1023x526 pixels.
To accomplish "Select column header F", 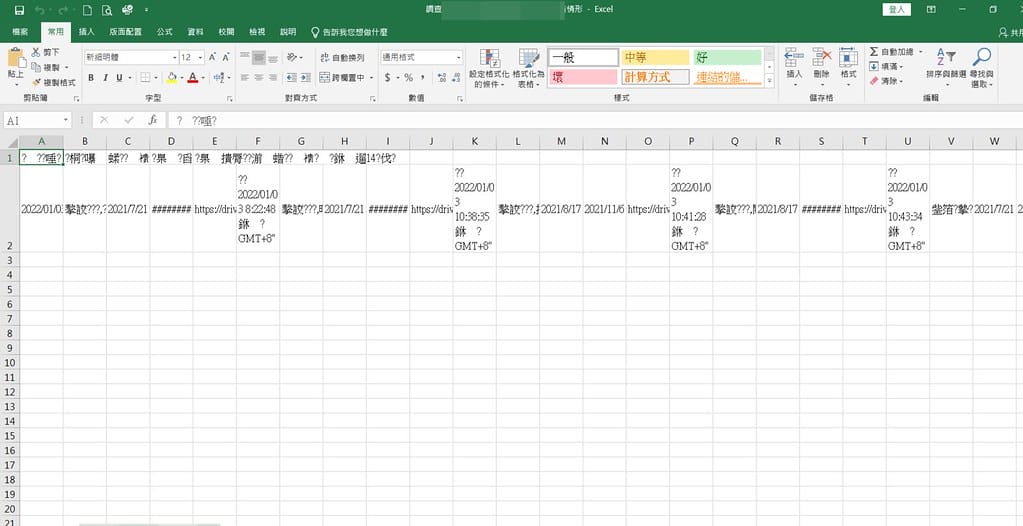I will [x=258, y=142].
